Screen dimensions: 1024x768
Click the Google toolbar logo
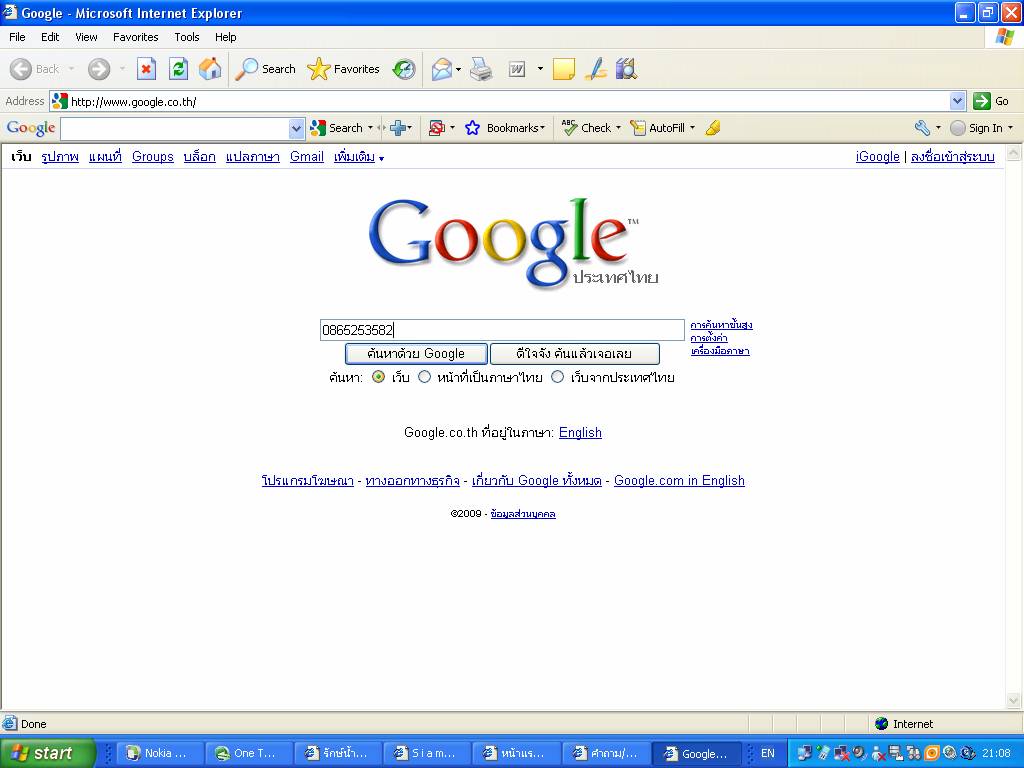click(31, 128)
